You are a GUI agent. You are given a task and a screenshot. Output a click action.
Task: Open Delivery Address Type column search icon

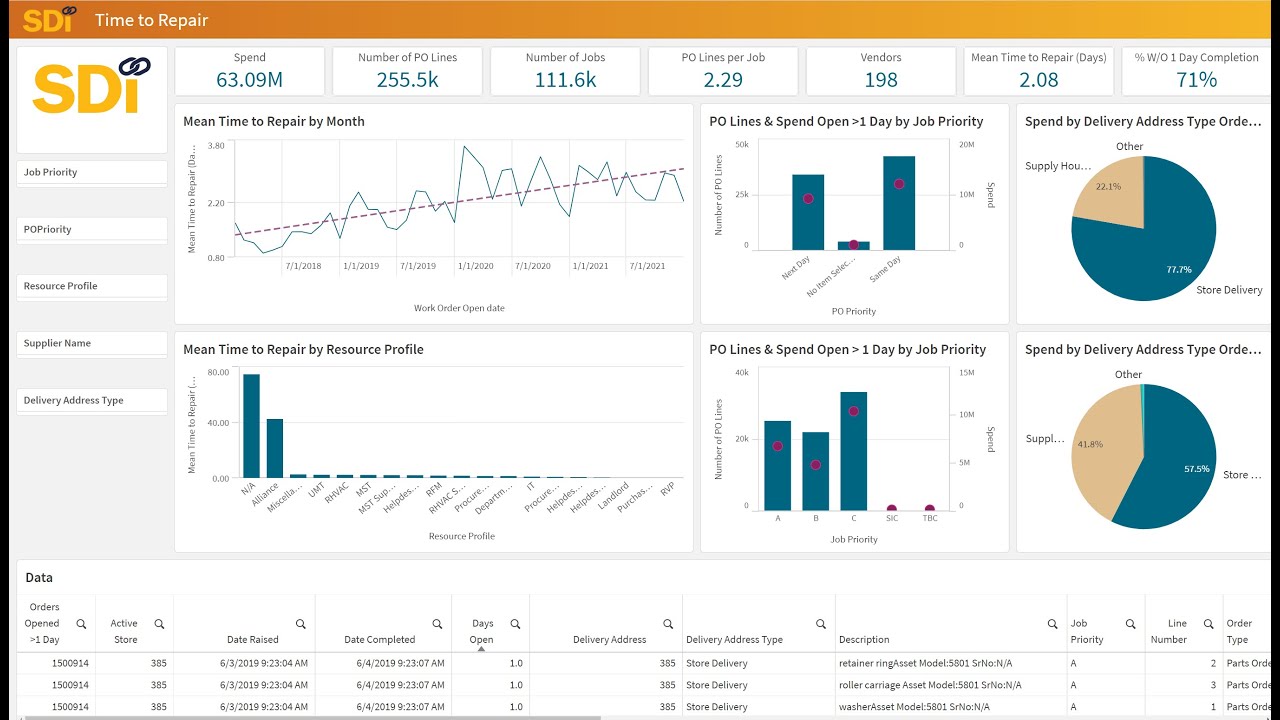(x=821, y=624)
